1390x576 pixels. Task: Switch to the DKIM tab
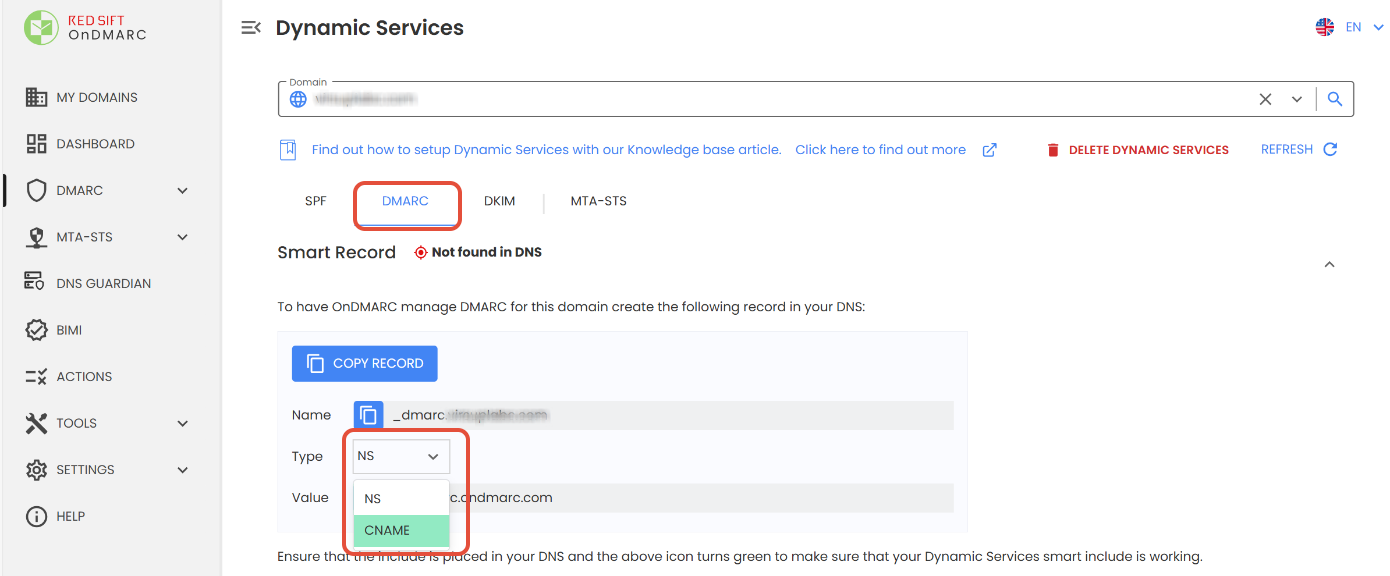[499, 201]
